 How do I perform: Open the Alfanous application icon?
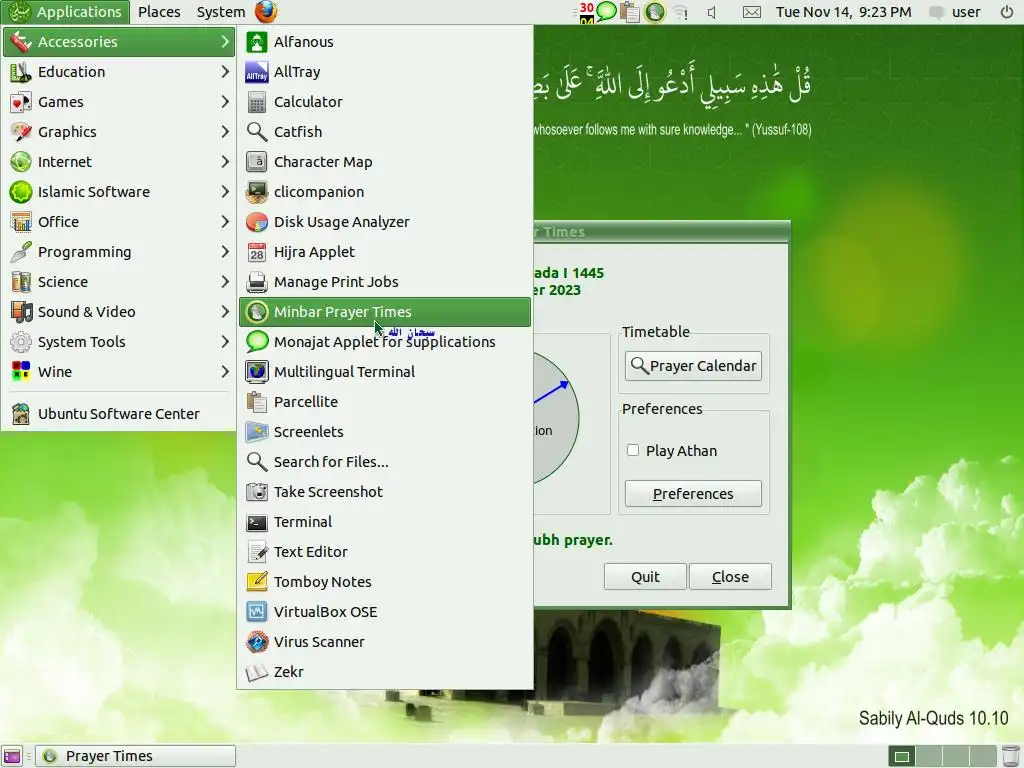click(x=257, y=42)
